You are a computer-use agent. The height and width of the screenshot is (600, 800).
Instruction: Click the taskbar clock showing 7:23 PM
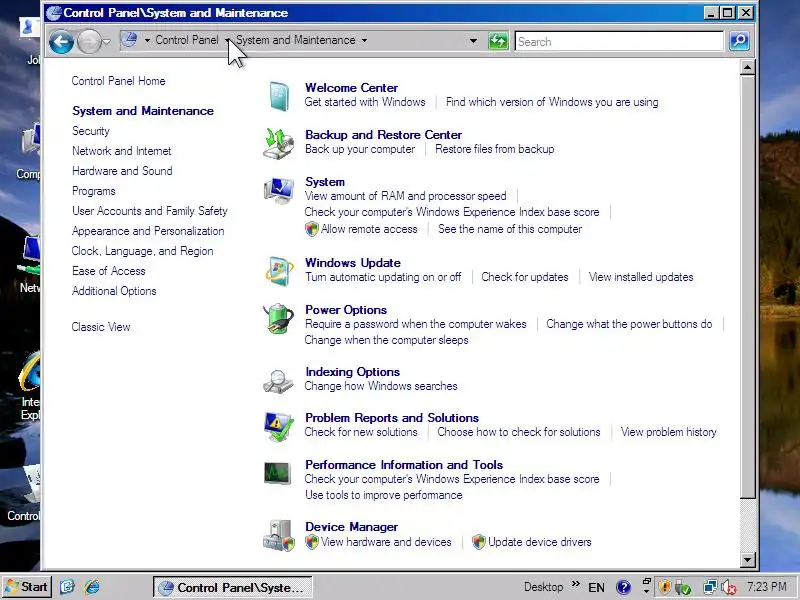click(x=767, y=587)
